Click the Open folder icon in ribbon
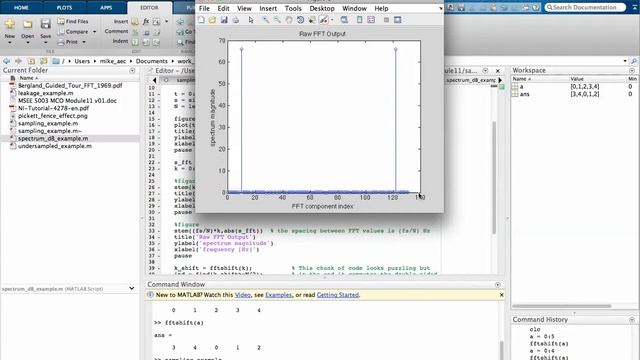Screen dimensions: 640x360 tap(27, 24)
